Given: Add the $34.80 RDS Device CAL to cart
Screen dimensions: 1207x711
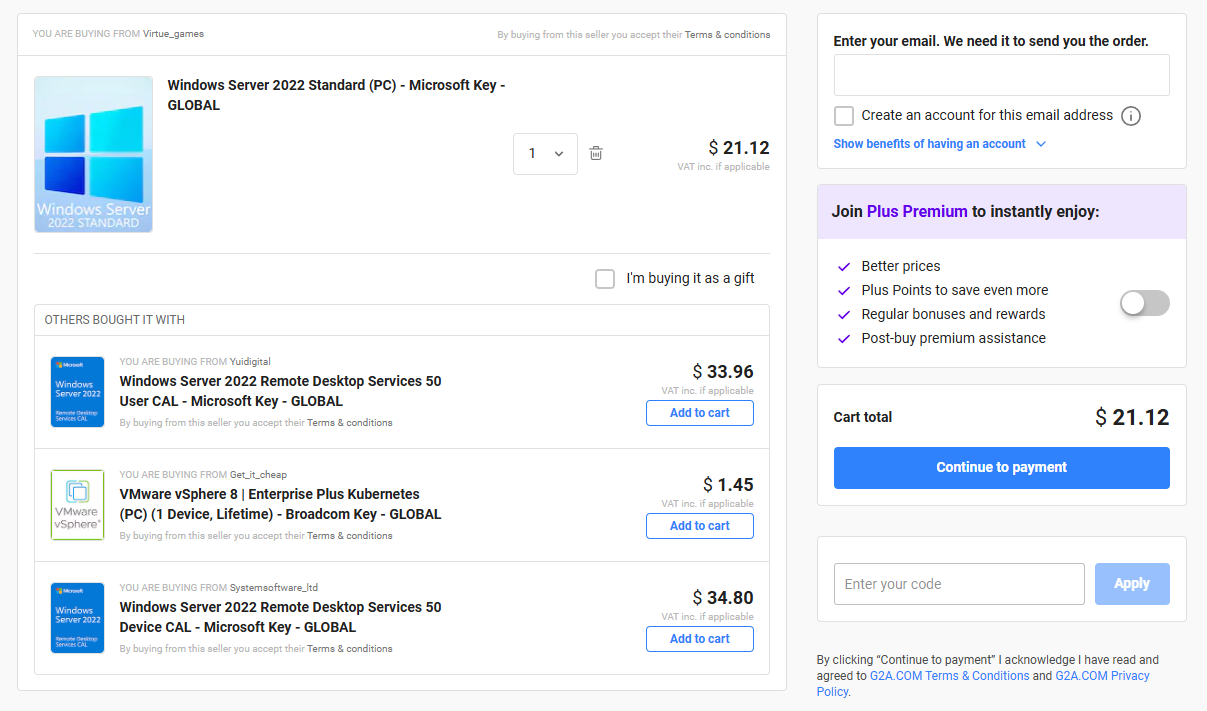Looking at the screenshot, I should (x=699, y=639).
